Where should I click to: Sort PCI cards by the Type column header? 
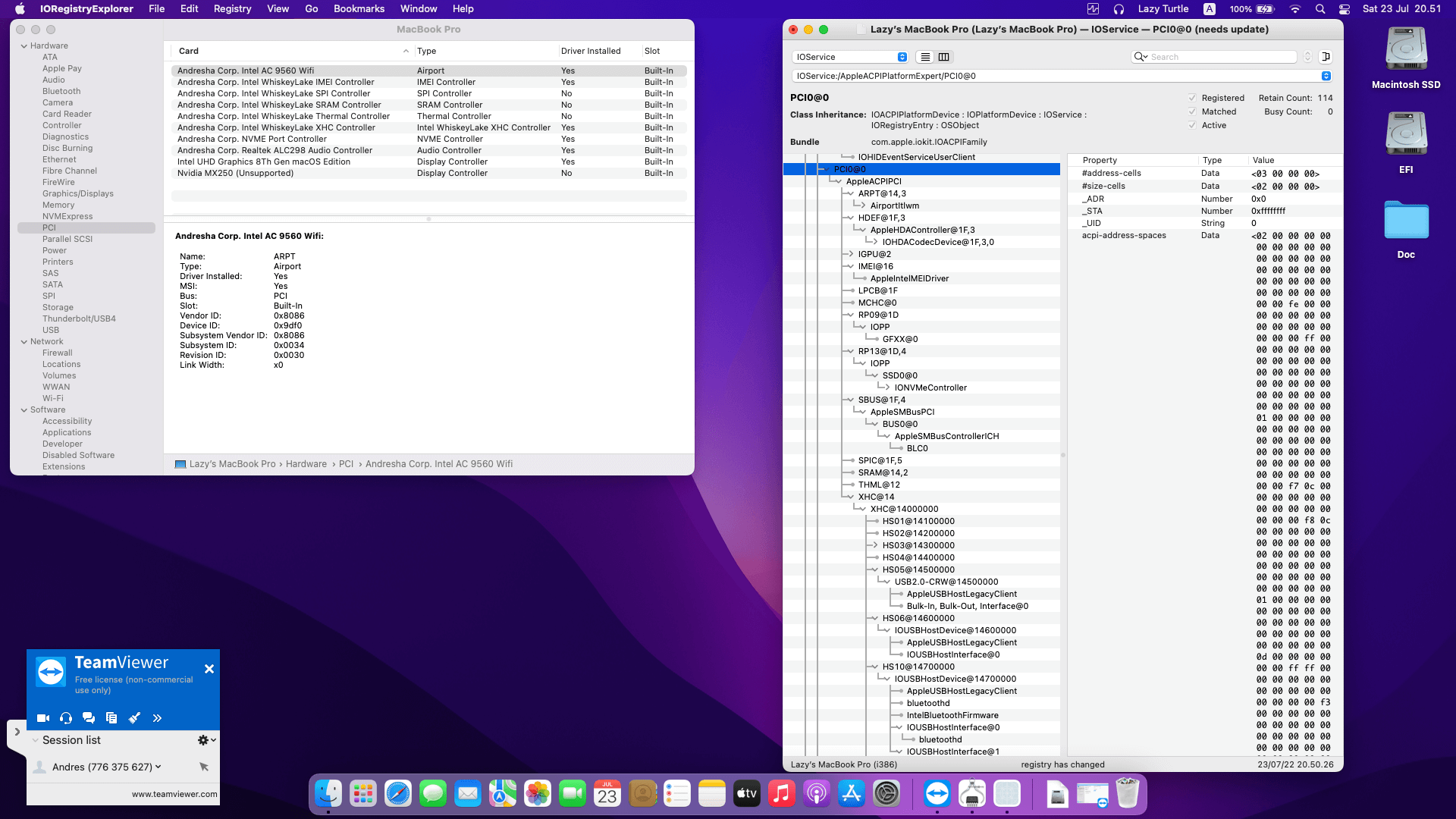tap(486, 51)
